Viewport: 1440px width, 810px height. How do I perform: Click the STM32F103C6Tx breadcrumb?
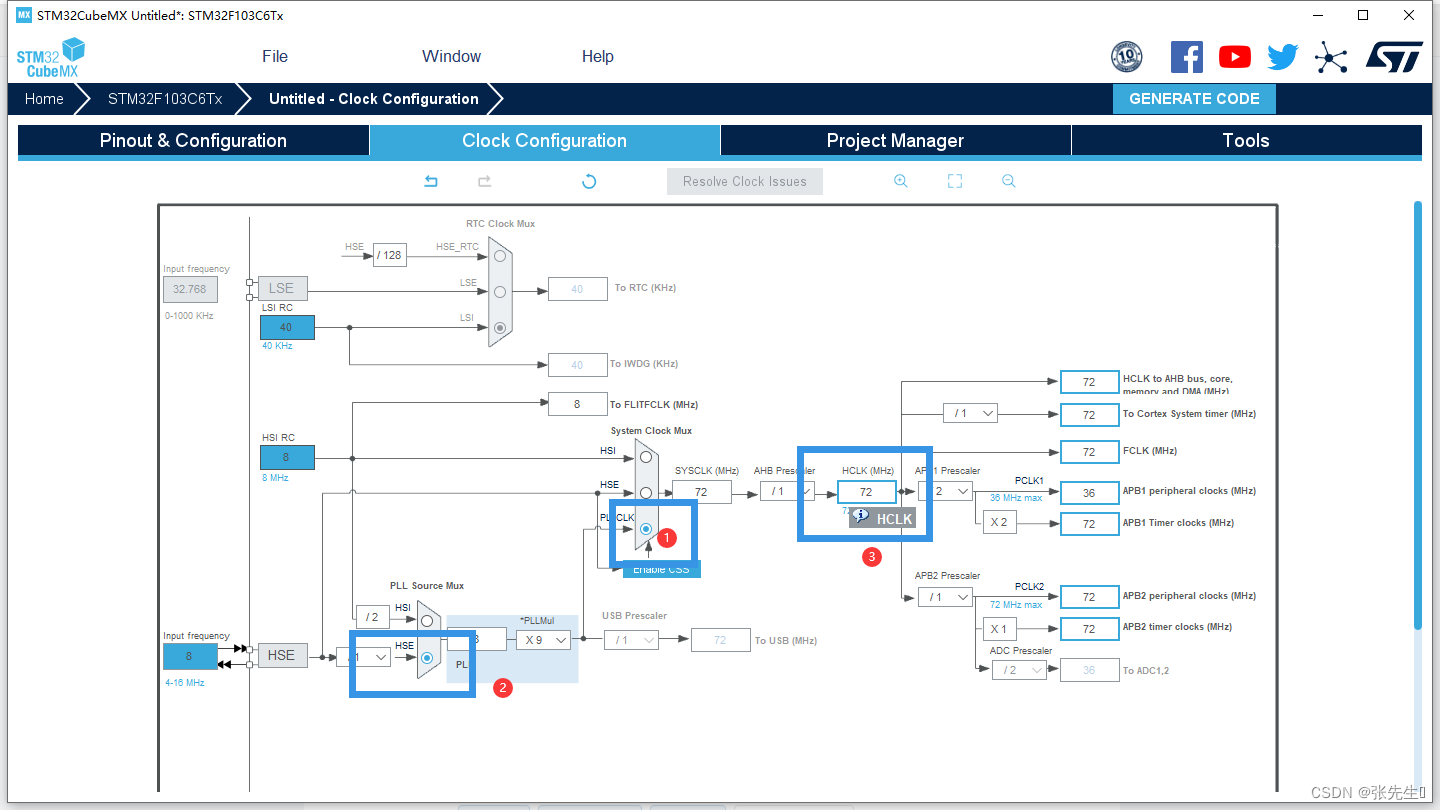(165, 99)
